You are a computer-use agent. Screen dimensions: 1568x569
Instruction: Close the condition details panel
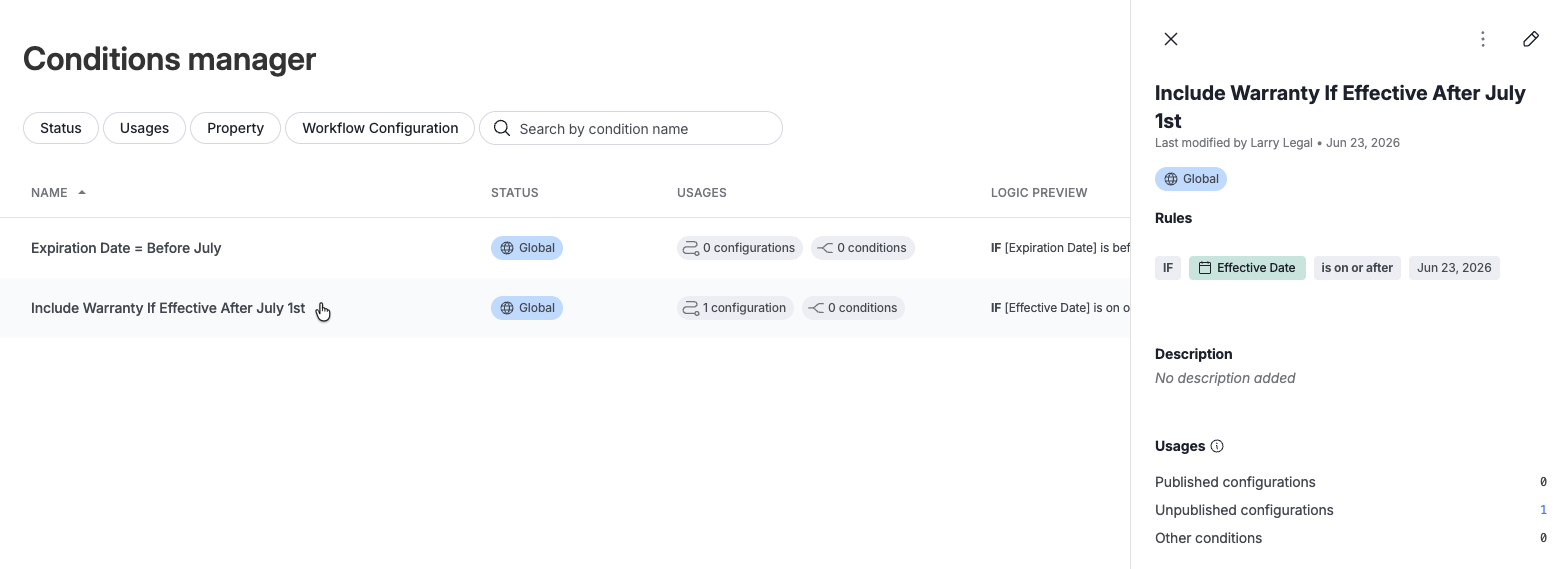(1171, 39)
